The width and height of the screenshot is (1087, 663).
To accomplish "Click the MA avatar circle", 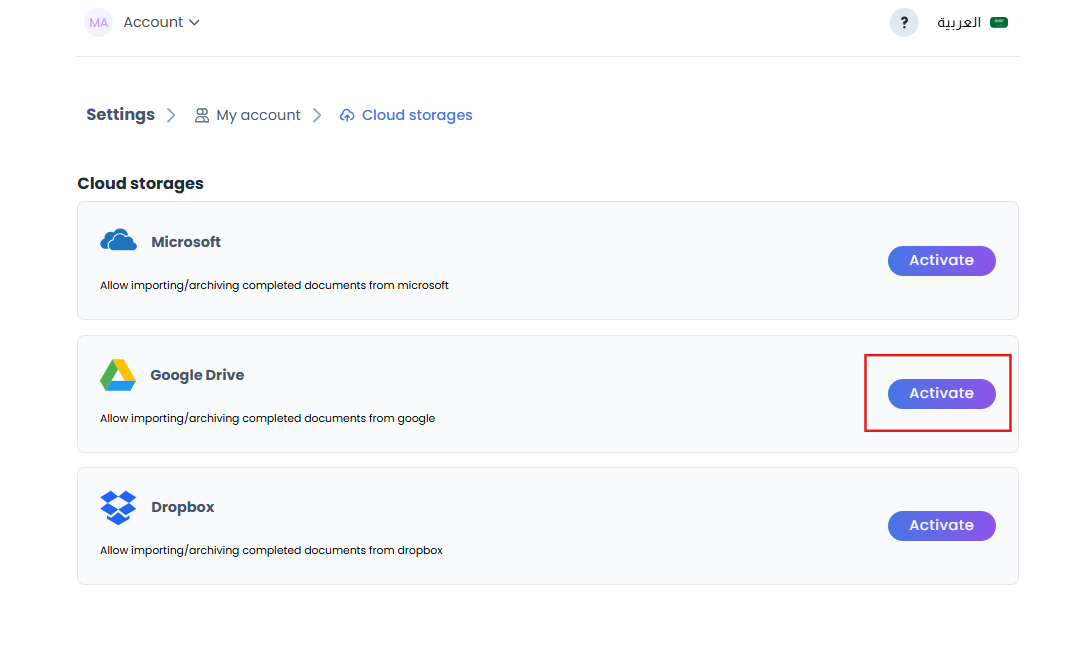I will [x=98, y=23].
